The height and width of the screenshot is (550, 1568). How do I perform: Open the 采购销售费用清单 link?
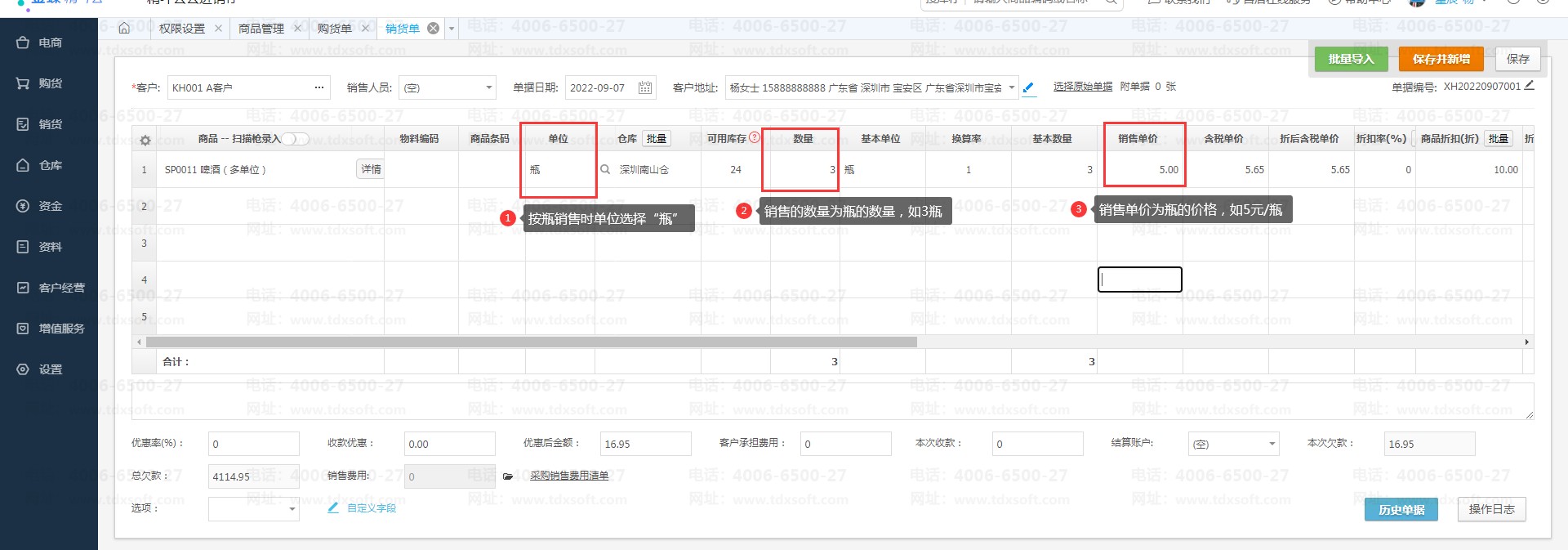point(569,476)
